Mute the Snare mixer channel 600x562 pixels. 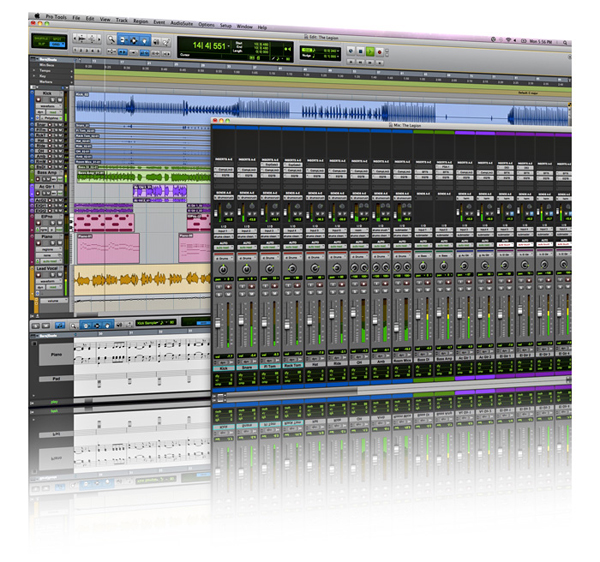[252, 293]
